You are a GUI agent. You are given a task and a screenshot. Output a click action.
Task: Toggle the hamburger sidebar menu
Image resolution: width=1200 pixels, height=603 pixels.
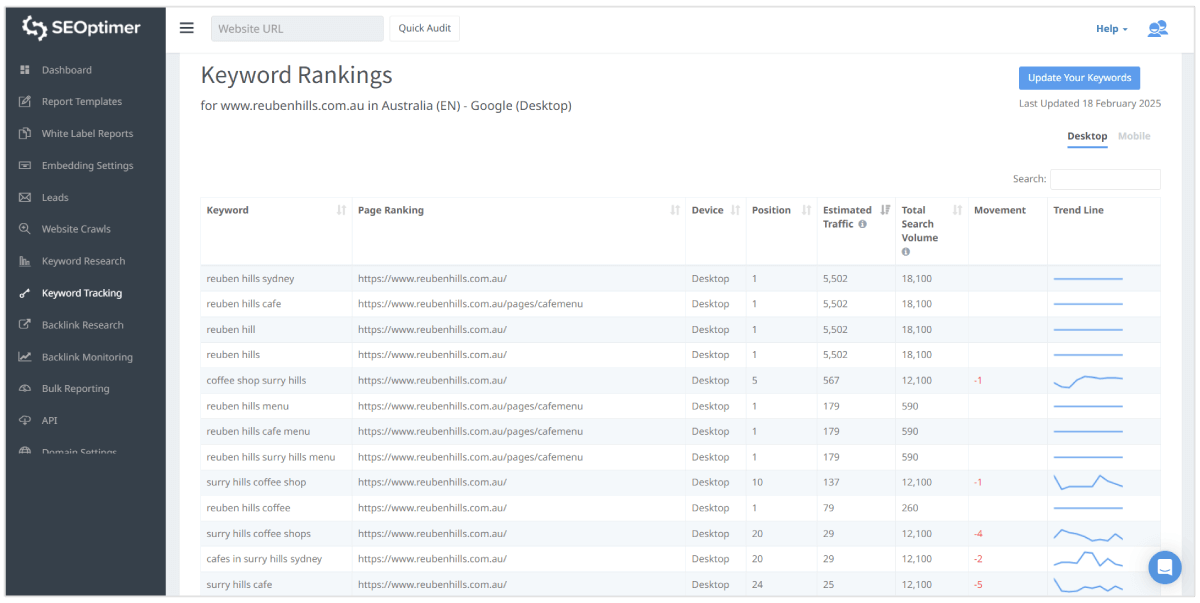(187, 28)
